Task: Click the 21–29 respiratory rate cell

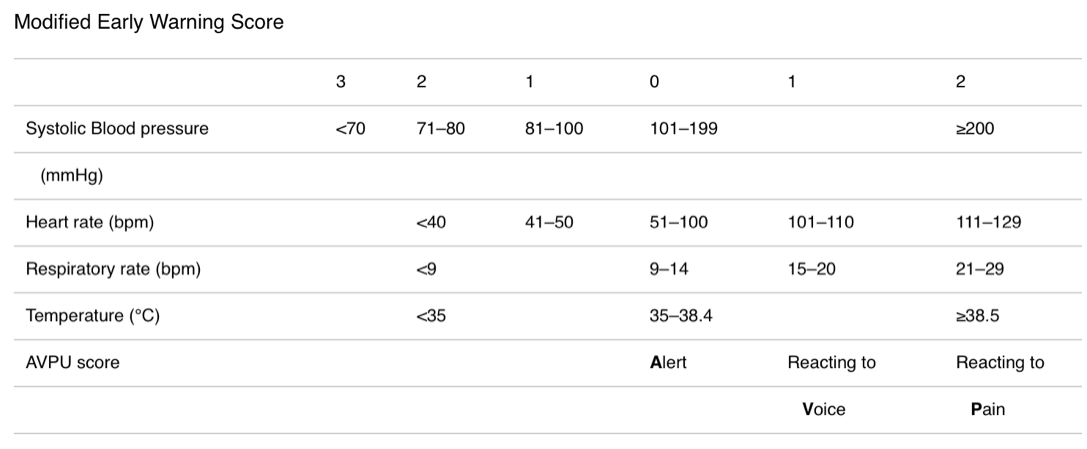Action: 980,269
